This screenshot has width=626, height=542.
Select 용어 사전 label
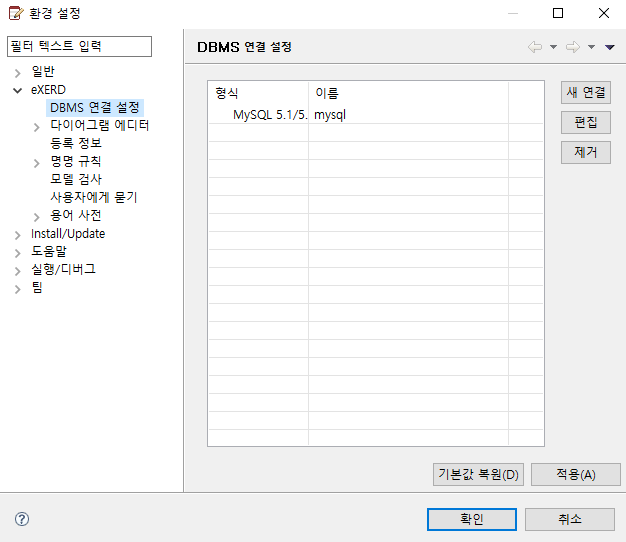tap(75, 216)
